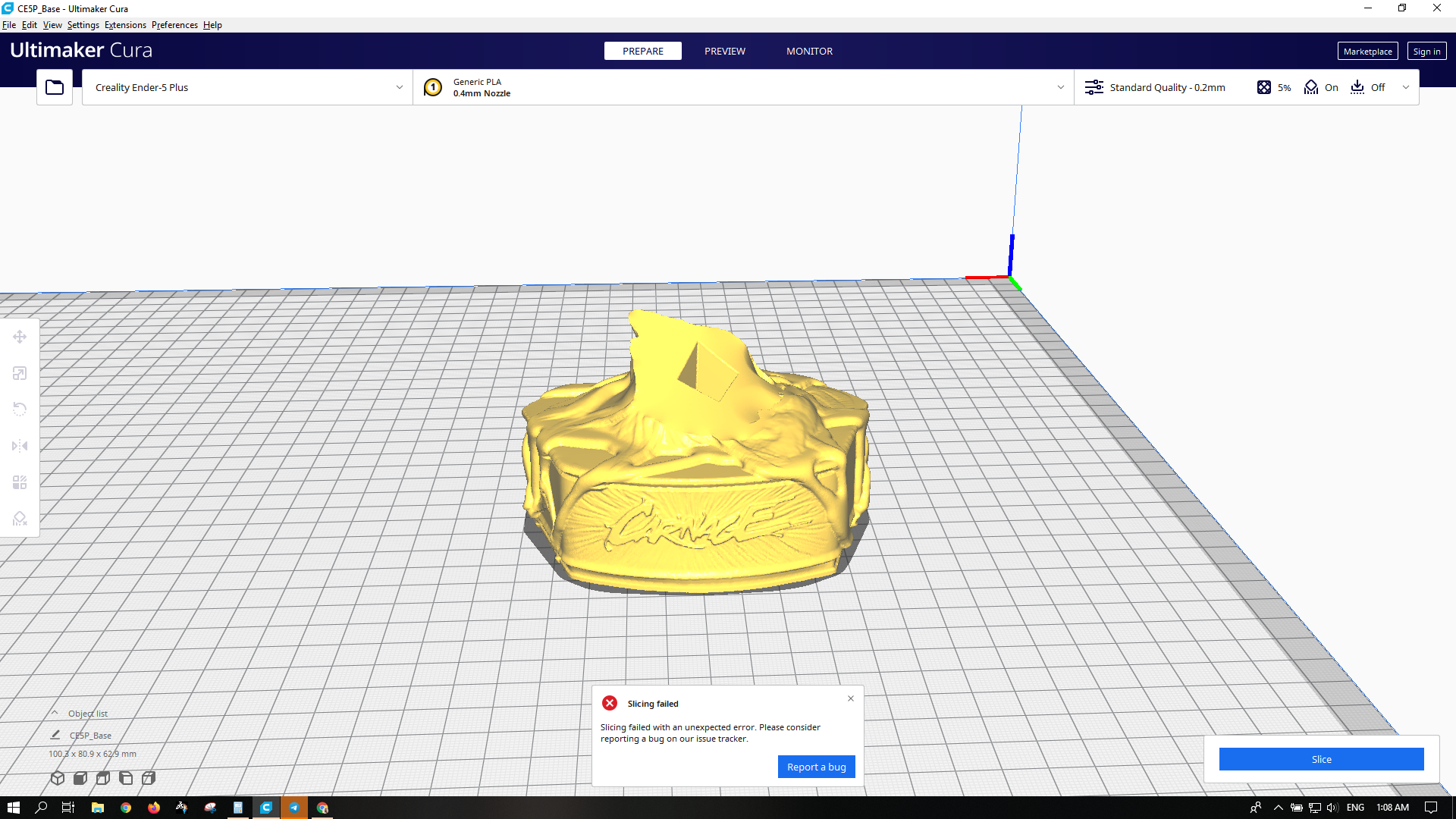
Task: Switch to top view cube icon
Action: [103, 778]
